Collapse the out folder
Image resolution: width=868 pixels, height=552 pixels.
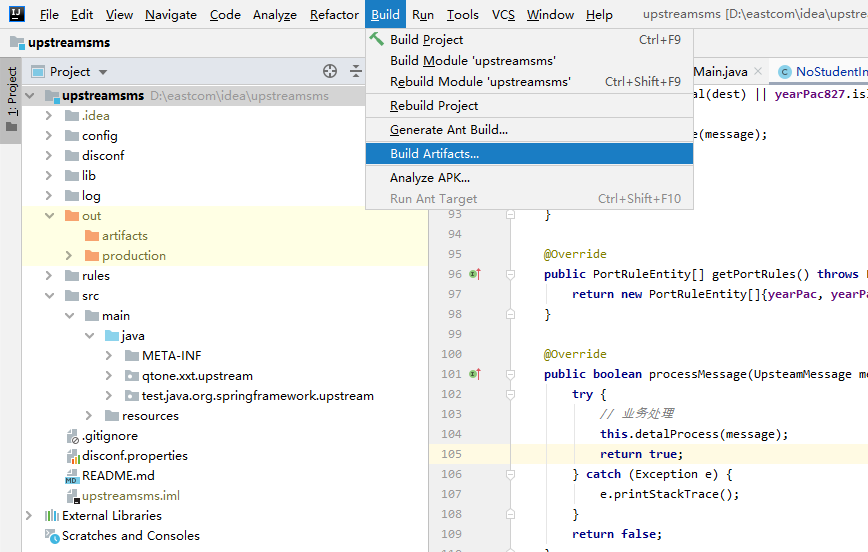point(50,216)
